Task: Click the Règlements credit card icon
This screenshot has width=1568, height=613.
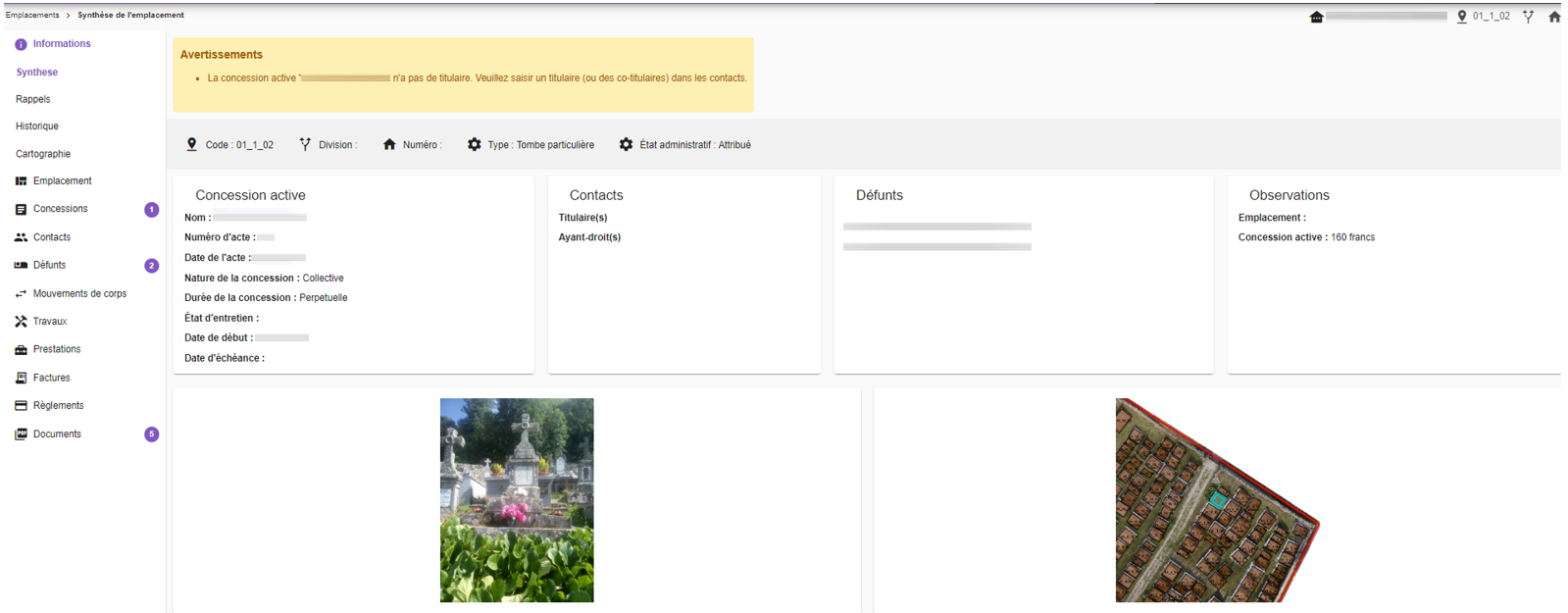Action: point(21,405)
